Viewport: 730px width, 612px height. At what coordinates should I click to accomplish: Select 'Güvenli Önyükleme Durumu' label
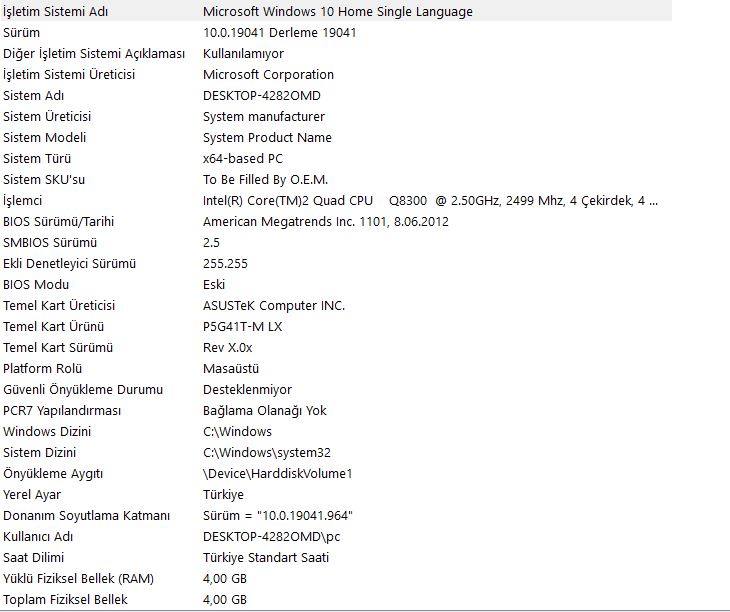pos(83,390)
